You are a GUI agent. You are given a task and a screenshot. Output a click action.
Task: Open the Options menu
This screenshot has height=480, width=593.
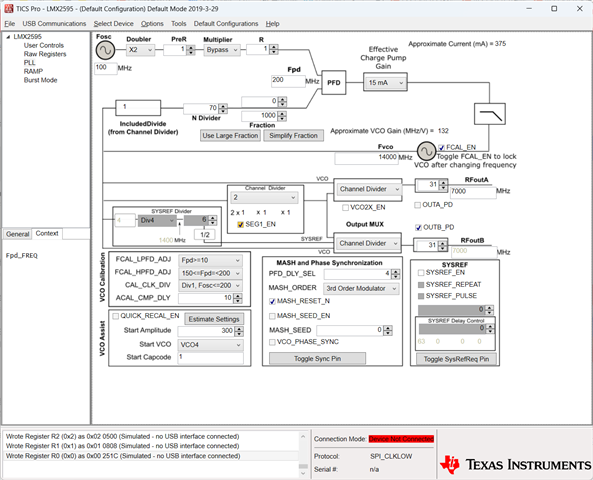152,23
